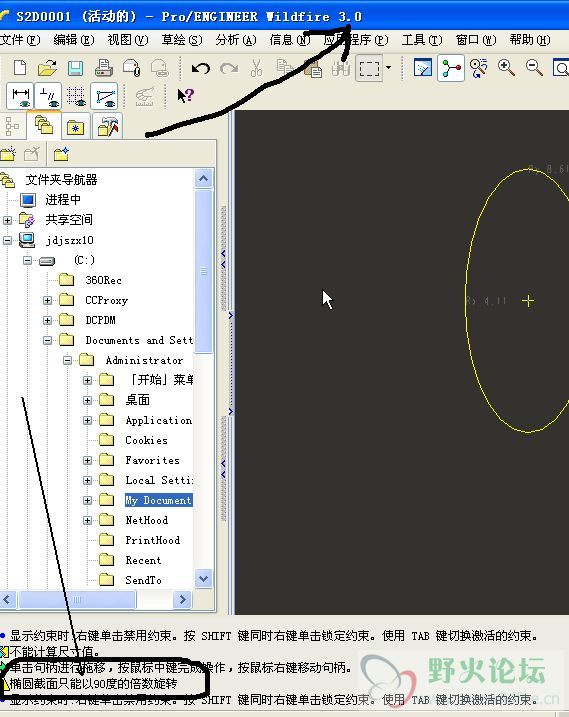Click the context help arrow-question icon

click(185, 95)
